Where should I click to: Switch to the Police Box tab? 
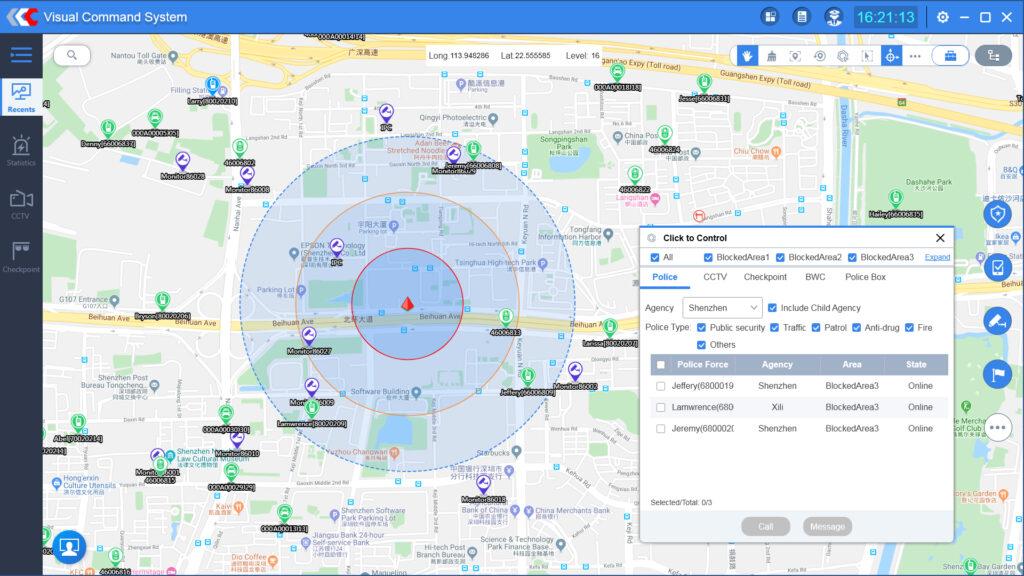[865, 277]
